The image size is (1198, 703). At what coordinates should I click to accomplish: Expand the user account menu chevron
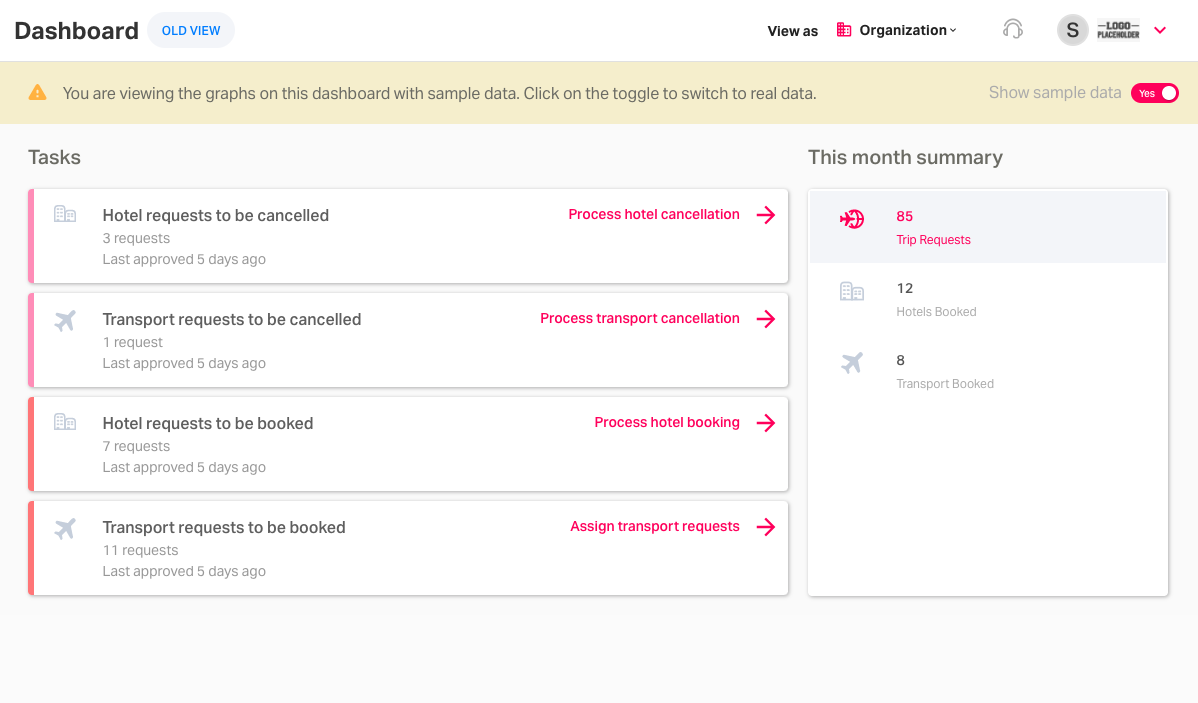click(1160, 30)
